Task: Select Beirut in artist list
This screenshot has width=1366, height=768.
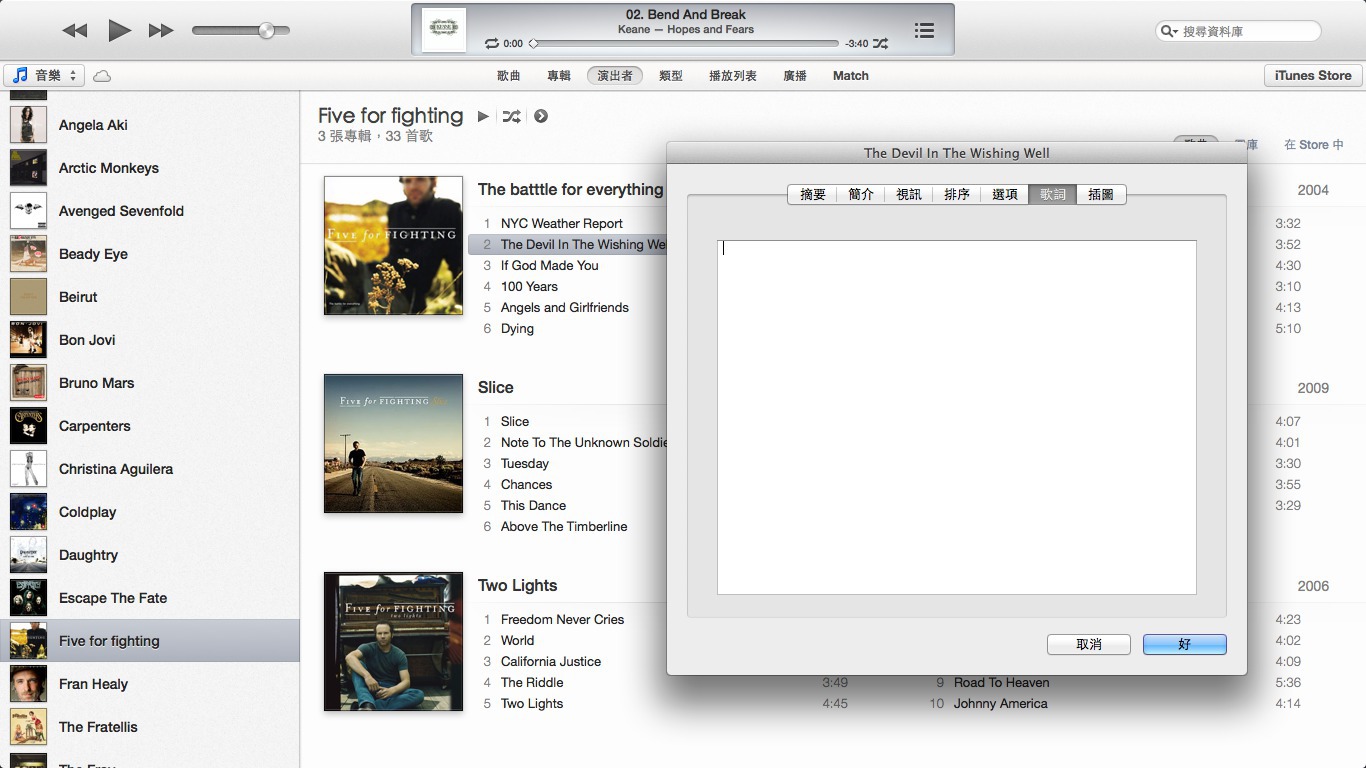Action: pyautogui.click(x=150, y=297)
